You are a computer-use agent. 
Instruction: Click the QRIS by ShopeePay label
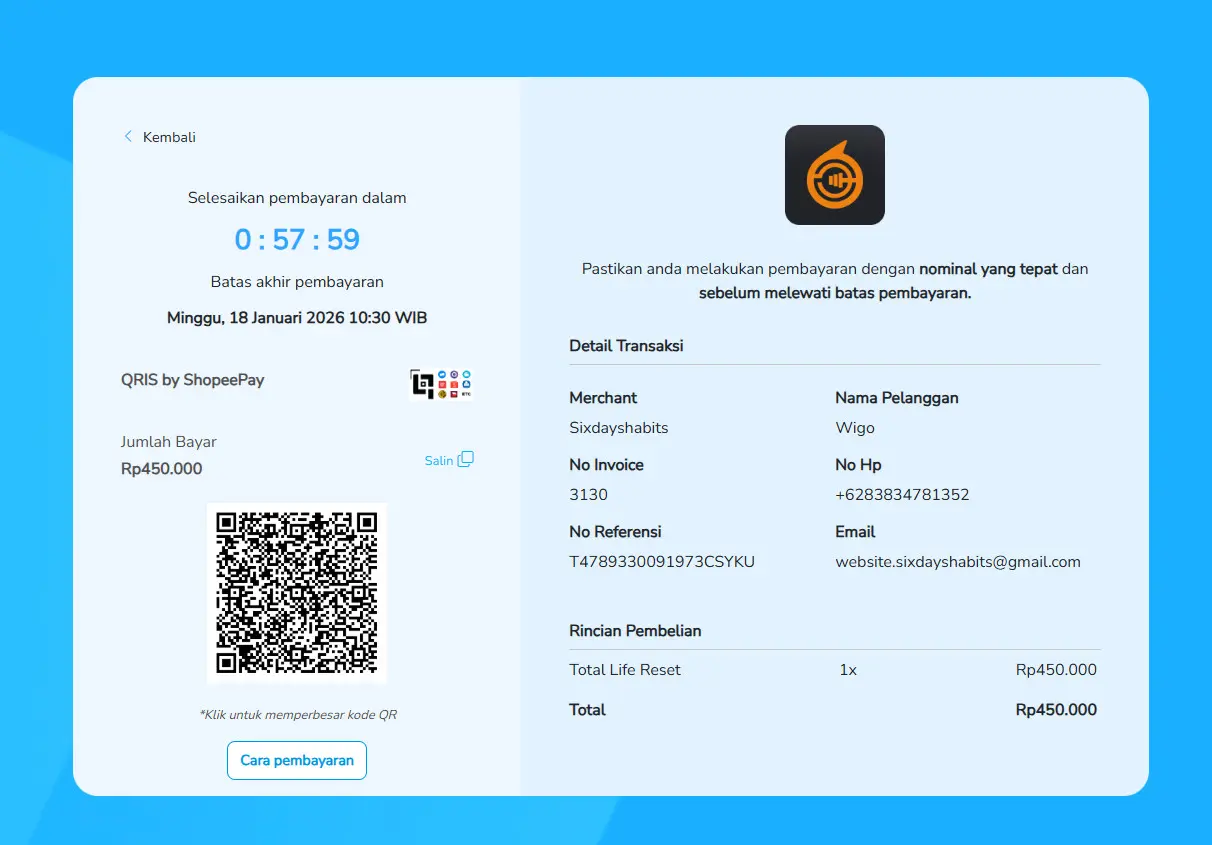coord(193,380)
